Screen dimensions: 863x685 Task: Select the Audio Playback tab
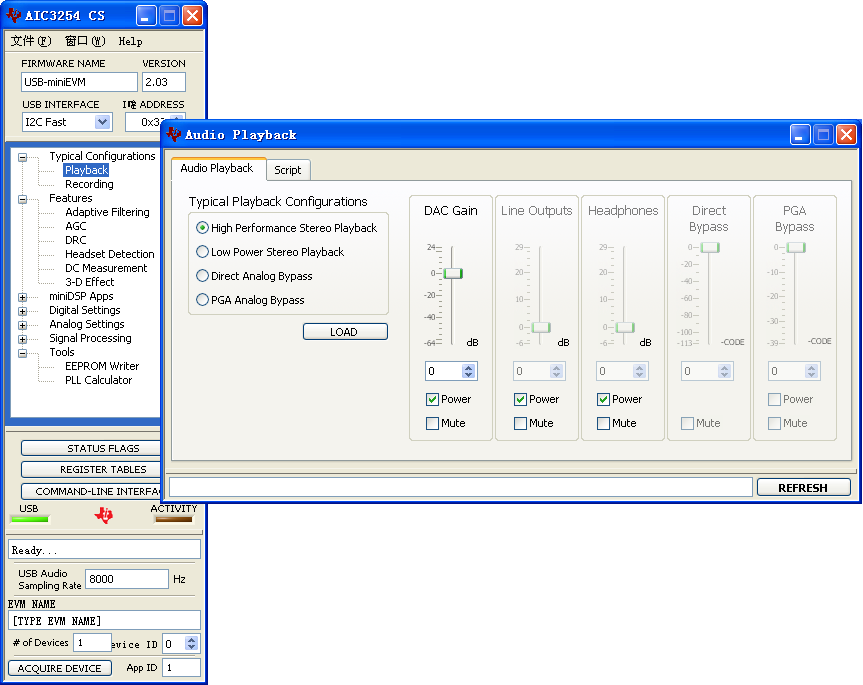click(217, 168)
